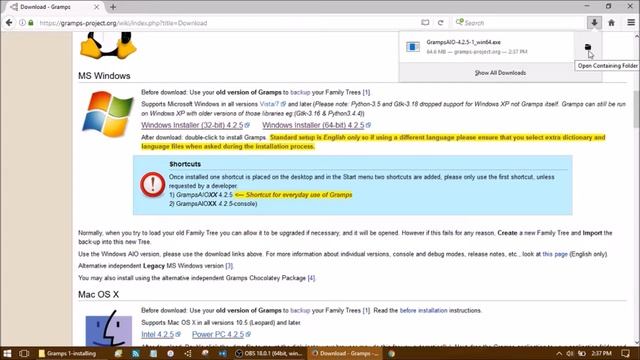
Task: Click the downloads arrow toolbar button
Action: tap(594, 23)
